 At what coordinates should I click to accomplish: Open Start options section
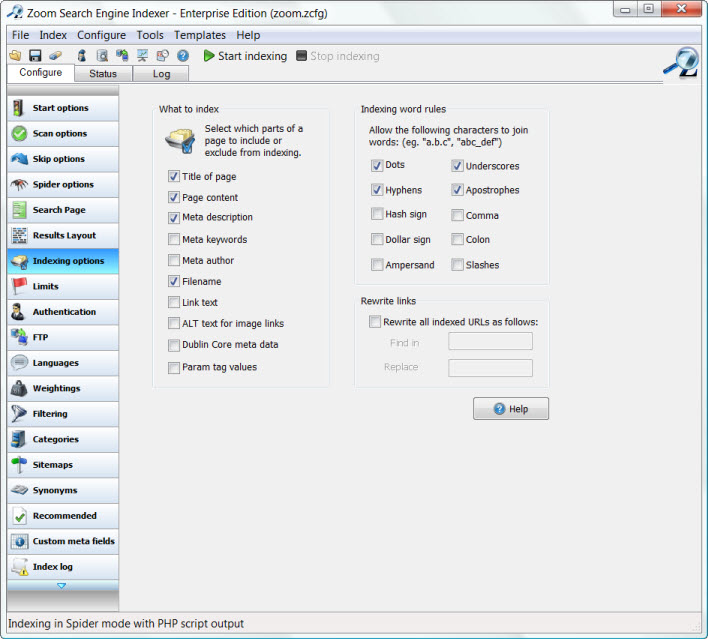pos(63,108)
